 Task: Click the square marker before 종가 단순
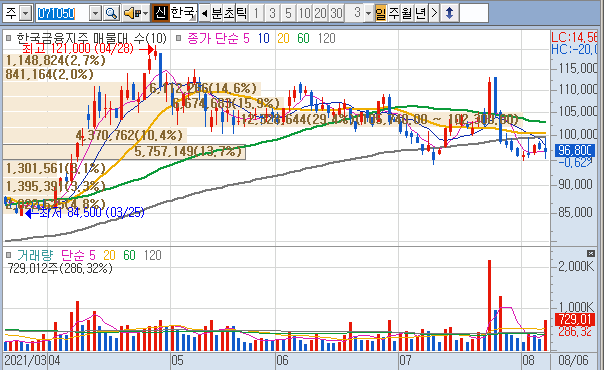click(x=178, y=38)
